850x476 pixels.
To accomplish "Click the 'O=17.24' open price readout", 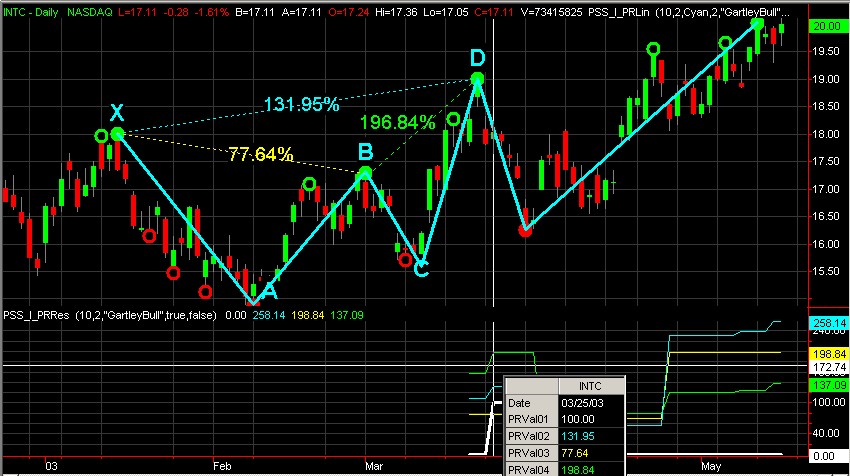I will pos(349,12).
